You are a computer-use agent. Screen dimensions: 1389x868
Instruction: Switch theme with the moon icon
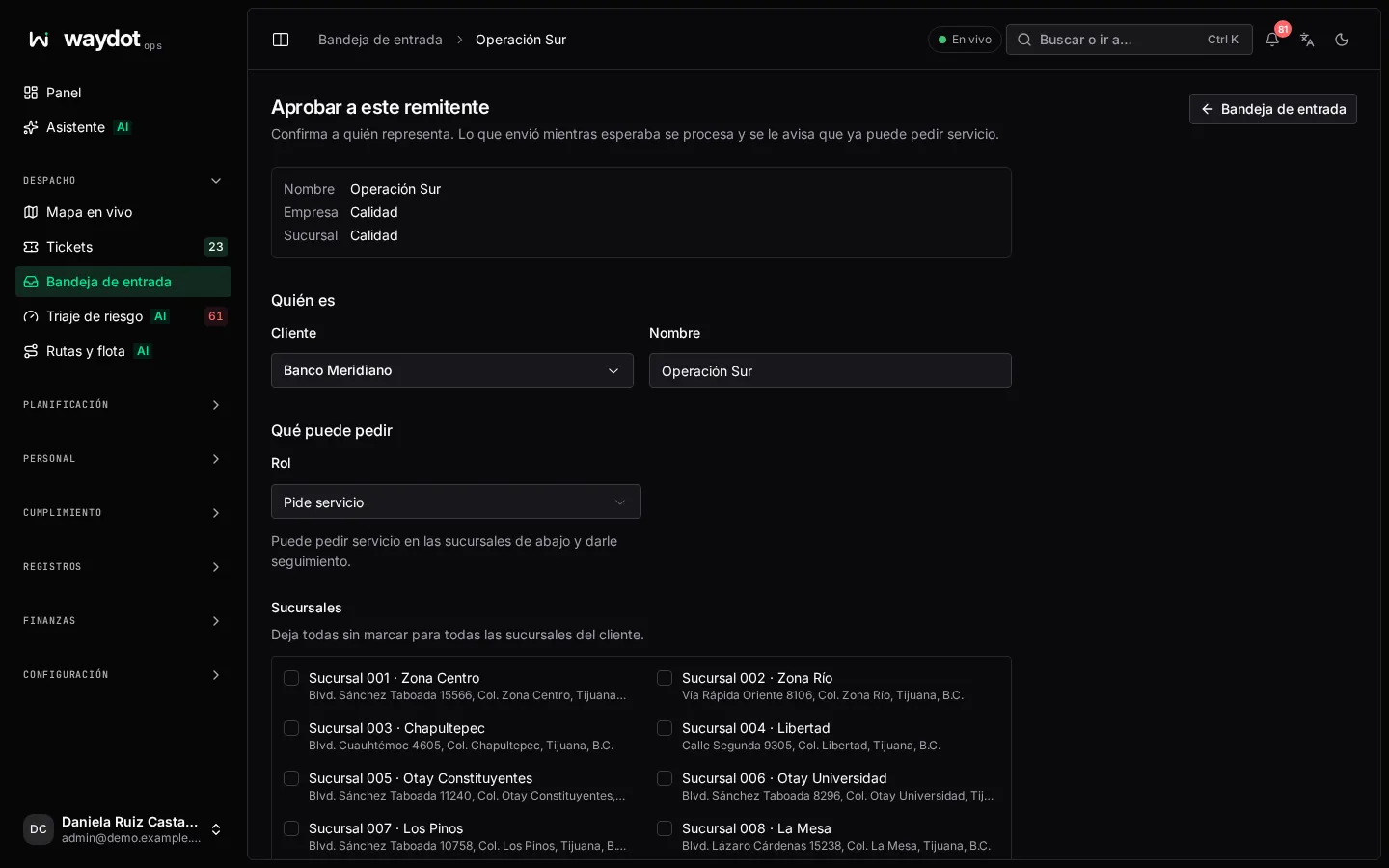click(x=1342, y=40)
